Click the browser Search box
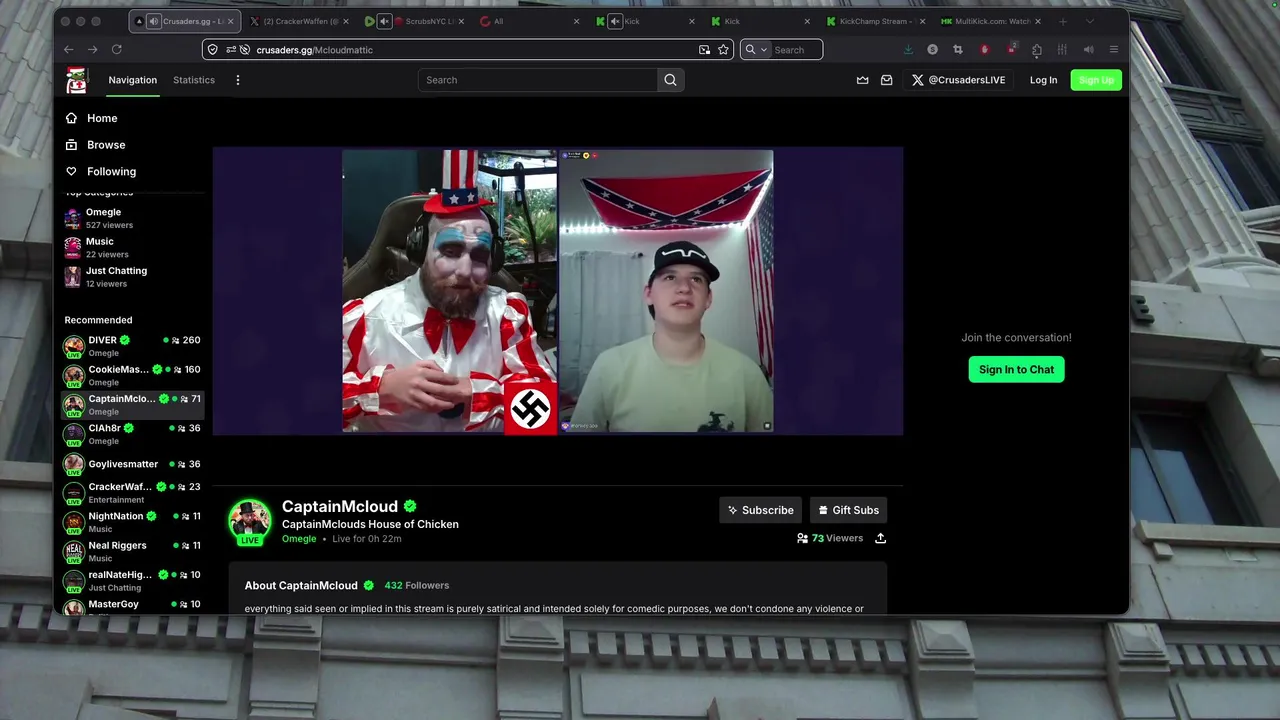1280x720 pixels. coord(796,50)
